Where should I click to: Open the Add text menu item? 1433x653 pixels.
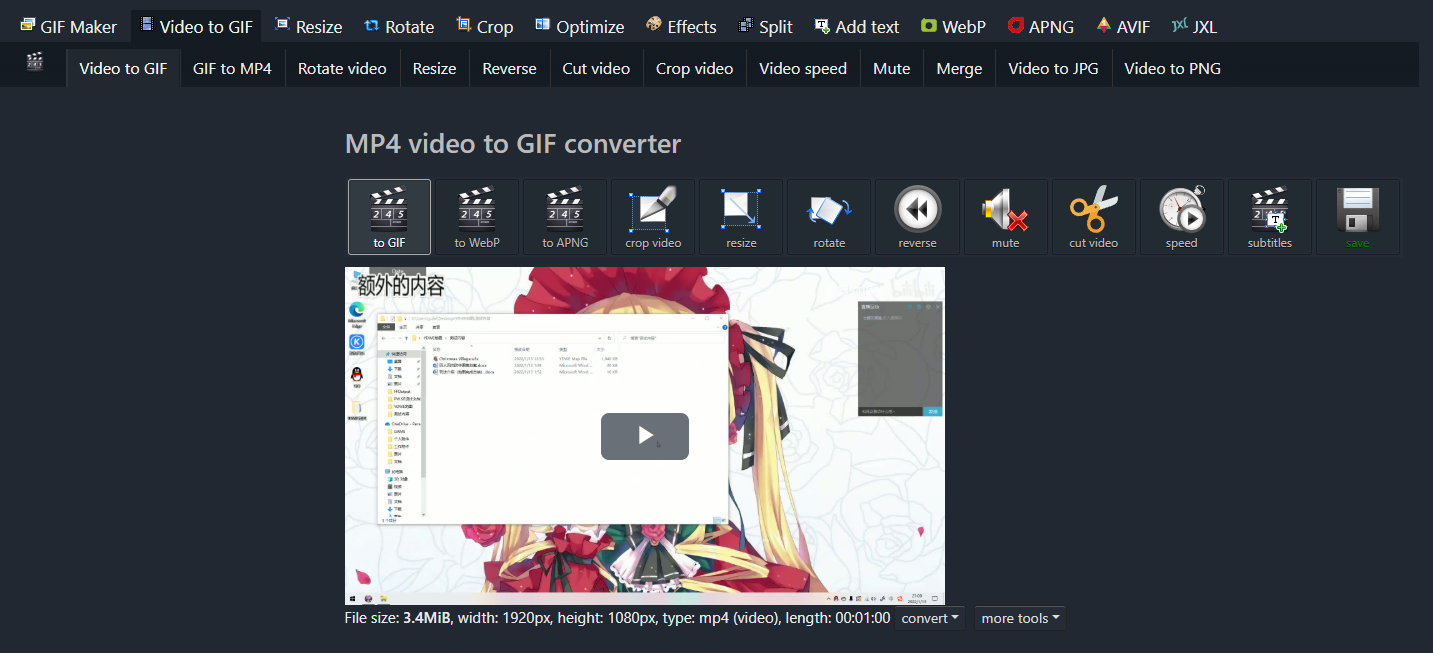(x=857, y=27)
